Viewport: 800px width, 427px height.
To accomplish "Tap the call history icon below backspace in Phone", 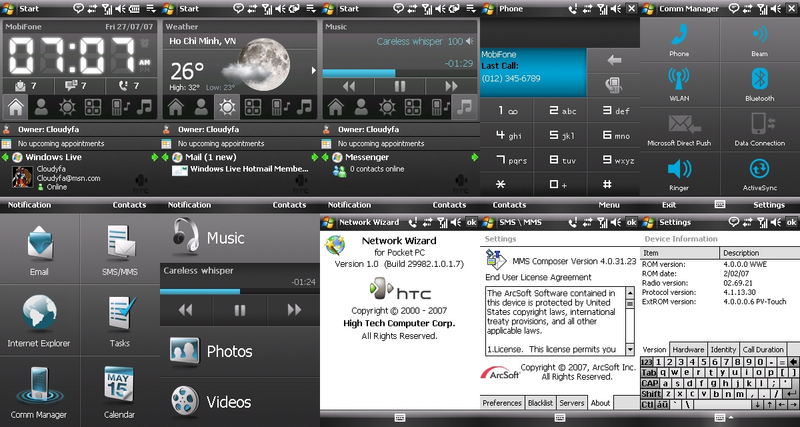I will (614, 85).
